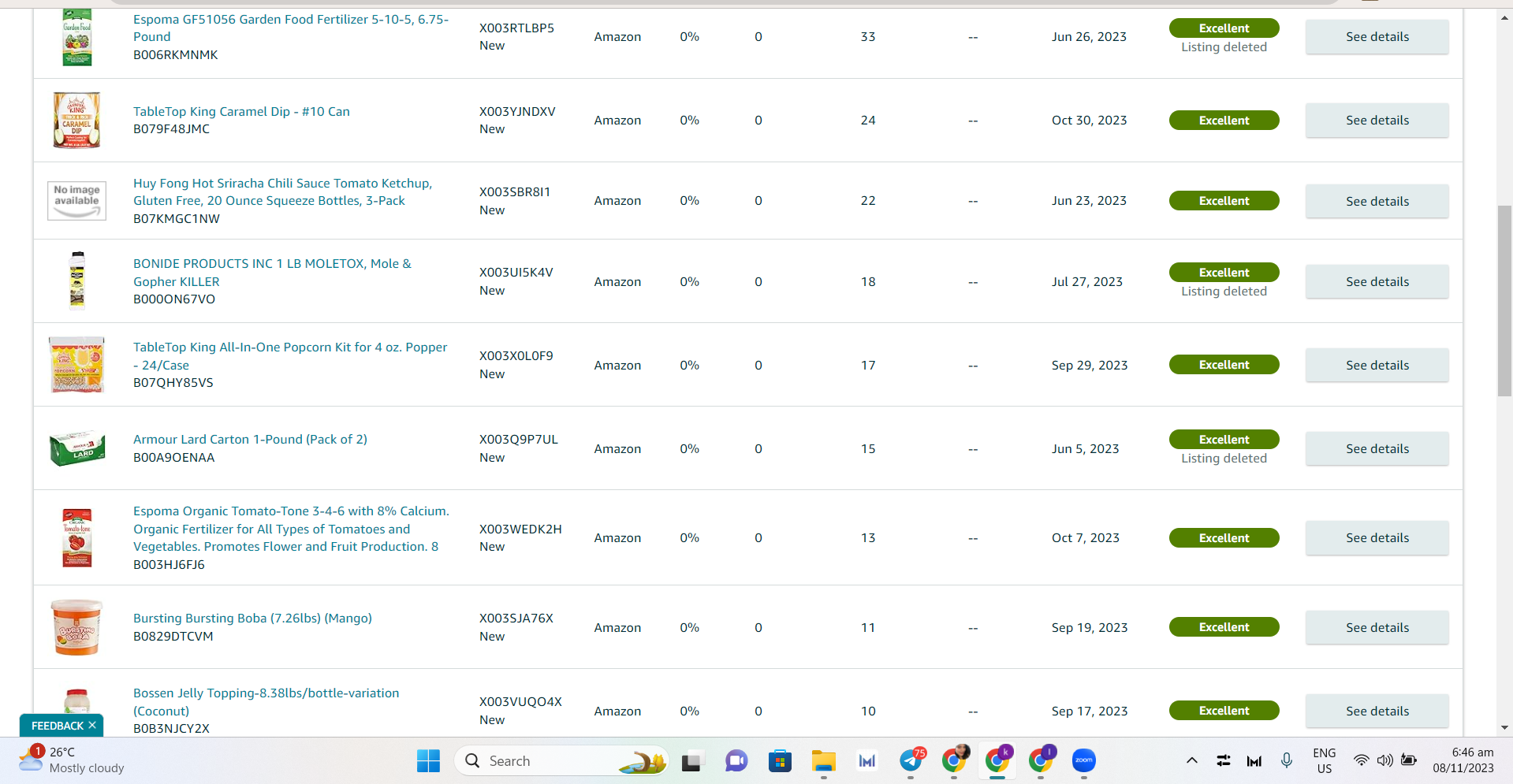Open the TableTop King Caramel Dip link
Viewport: 1513px width, 784px height.
click(241, 111)
